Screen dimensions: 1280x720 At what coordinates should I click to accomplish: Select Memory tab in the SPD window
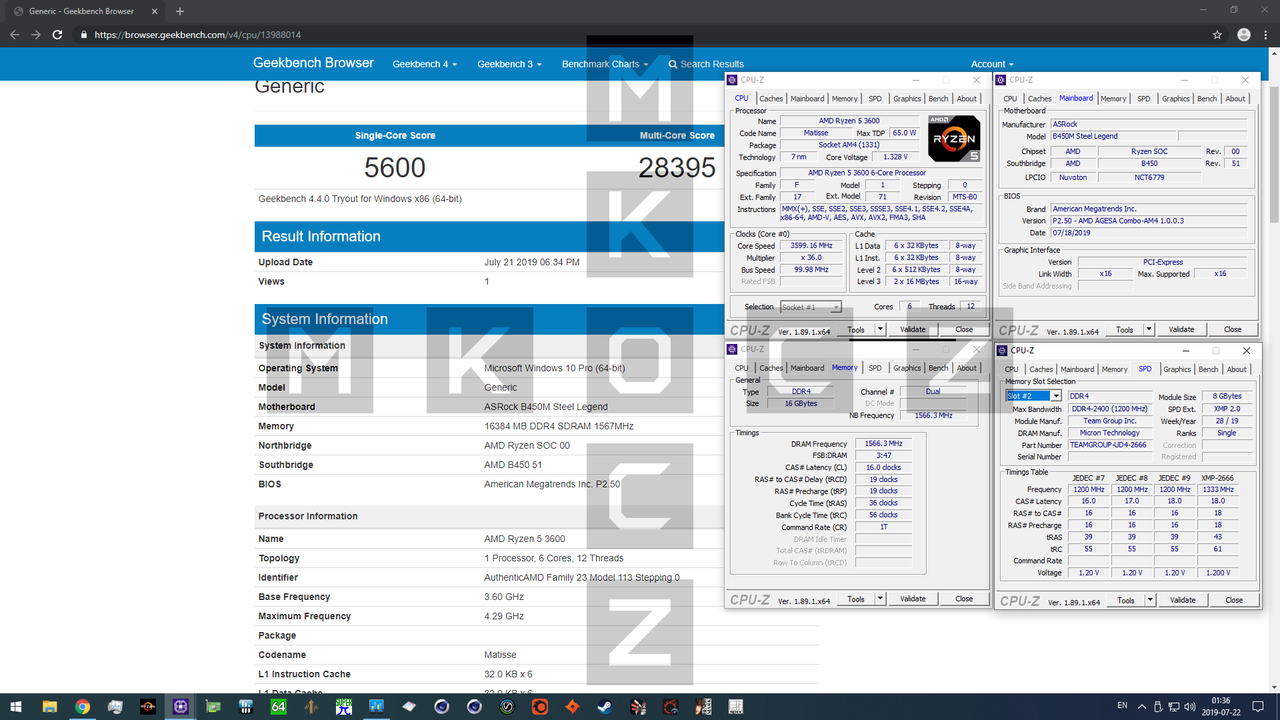pos(1114,369)
